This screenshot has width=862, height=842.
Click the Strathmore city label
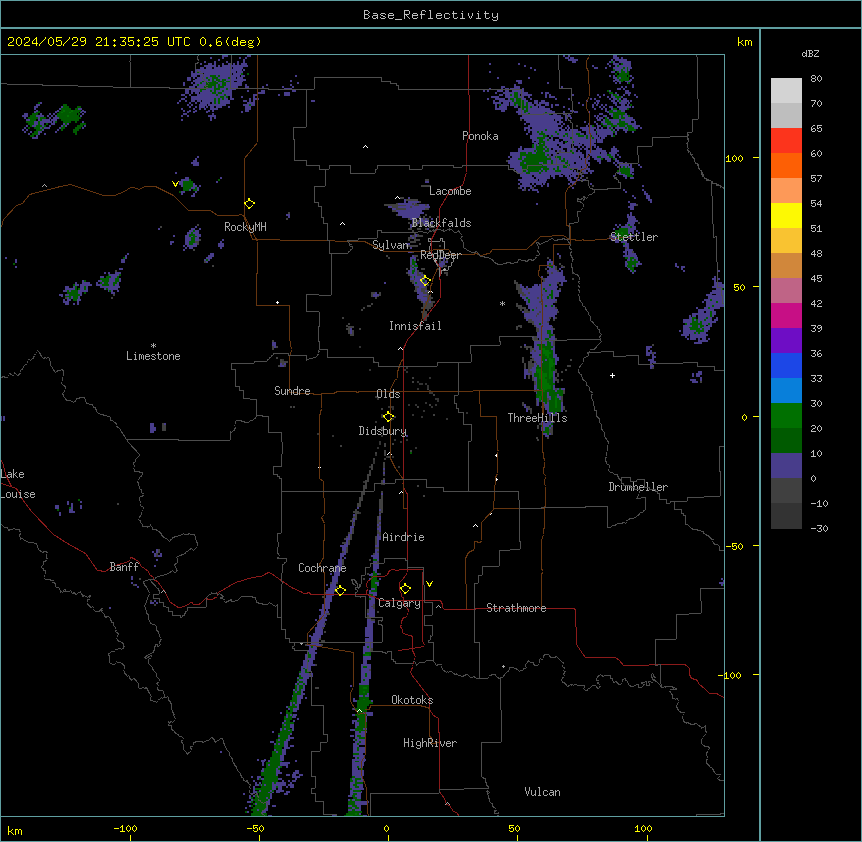(x=516, y=608)
